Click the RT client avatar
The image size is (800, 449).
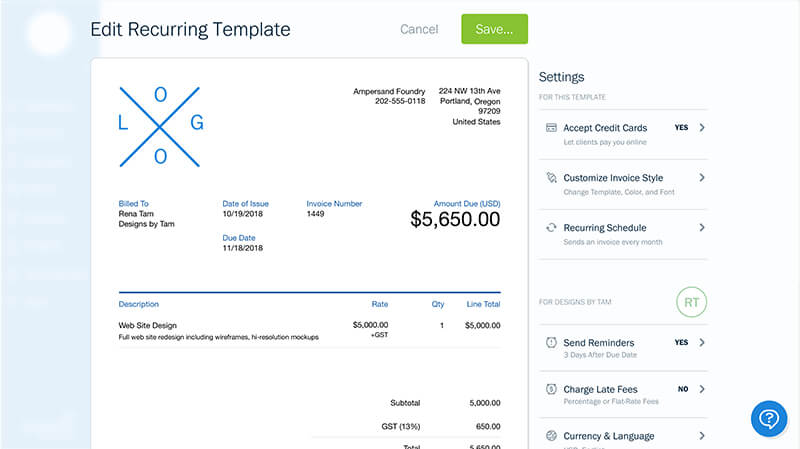(691, 302)
